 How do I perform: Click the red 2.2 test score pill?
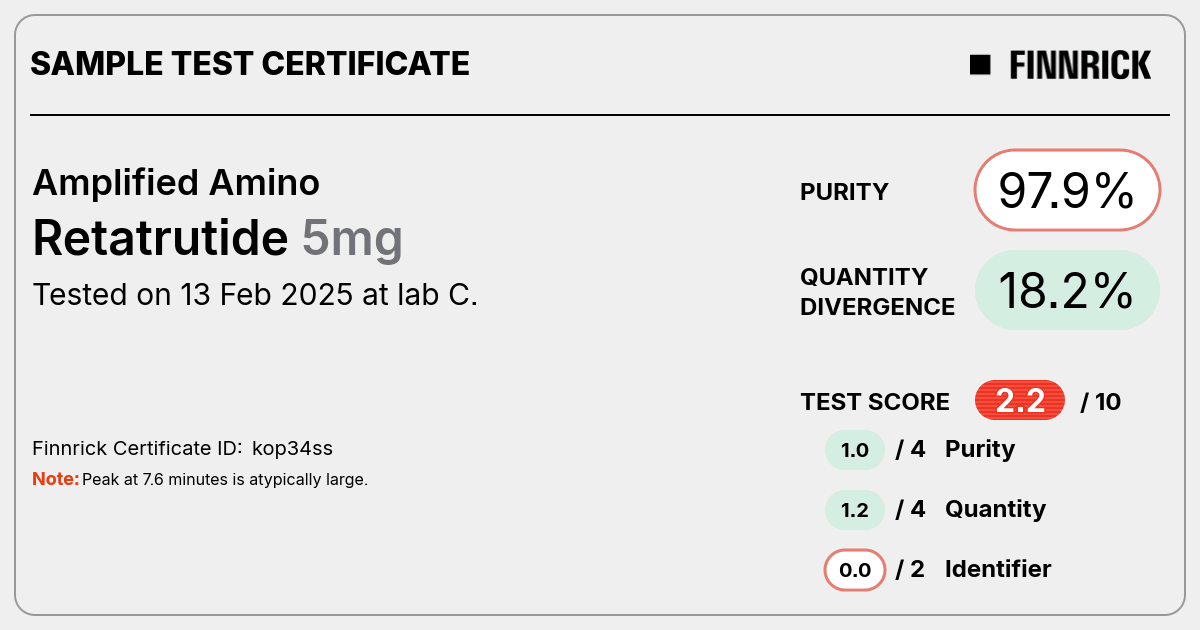point(1020,401)
